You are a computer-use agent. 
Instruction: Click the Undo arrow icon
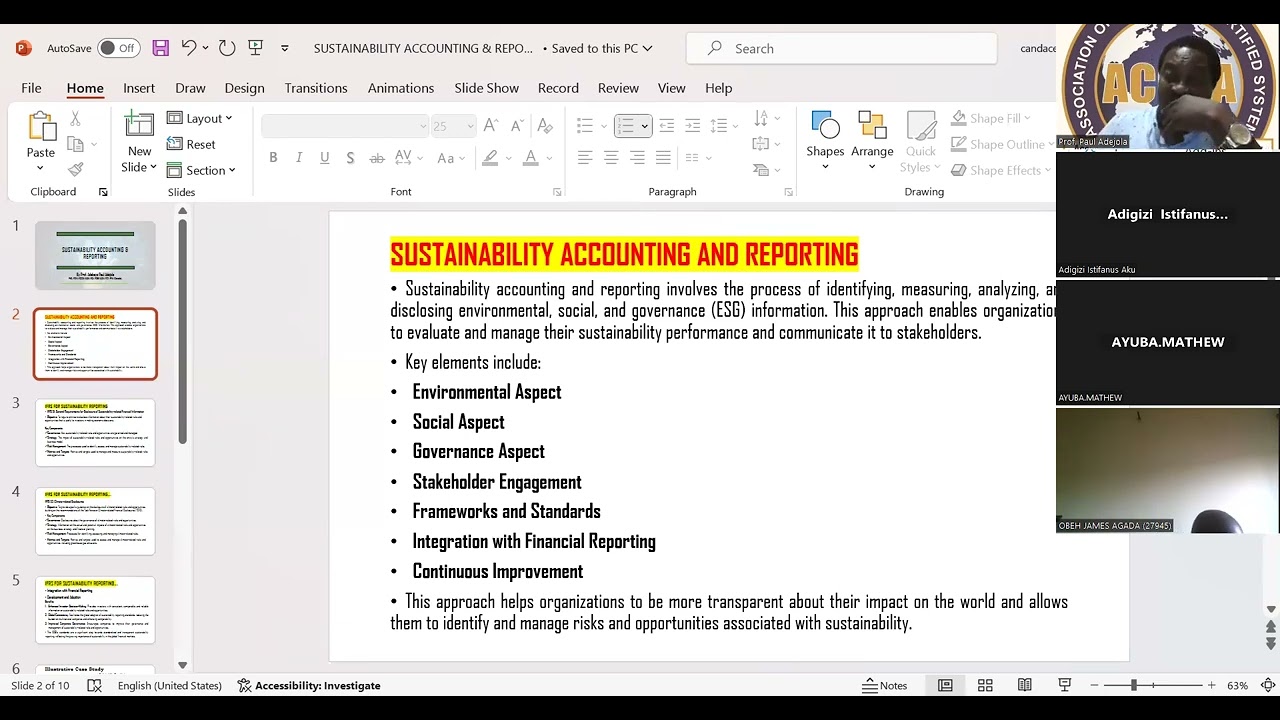coord(188,48)
